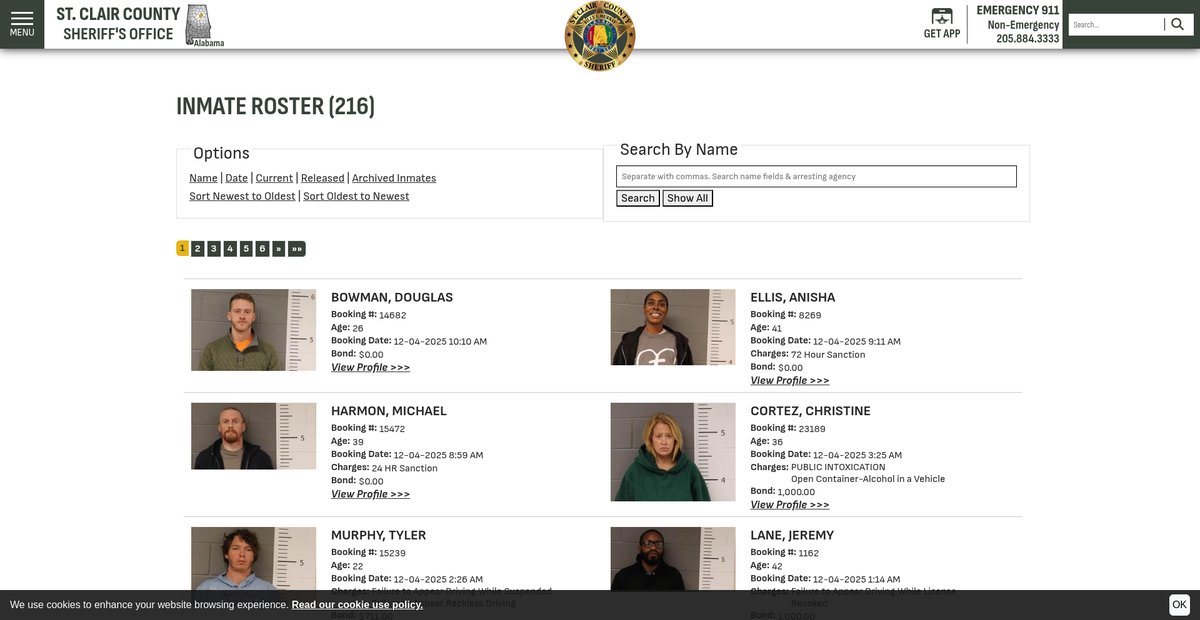Click the name MURPHY, TYLER
The image size is (1200, 620).
click(x=379, y=535)
